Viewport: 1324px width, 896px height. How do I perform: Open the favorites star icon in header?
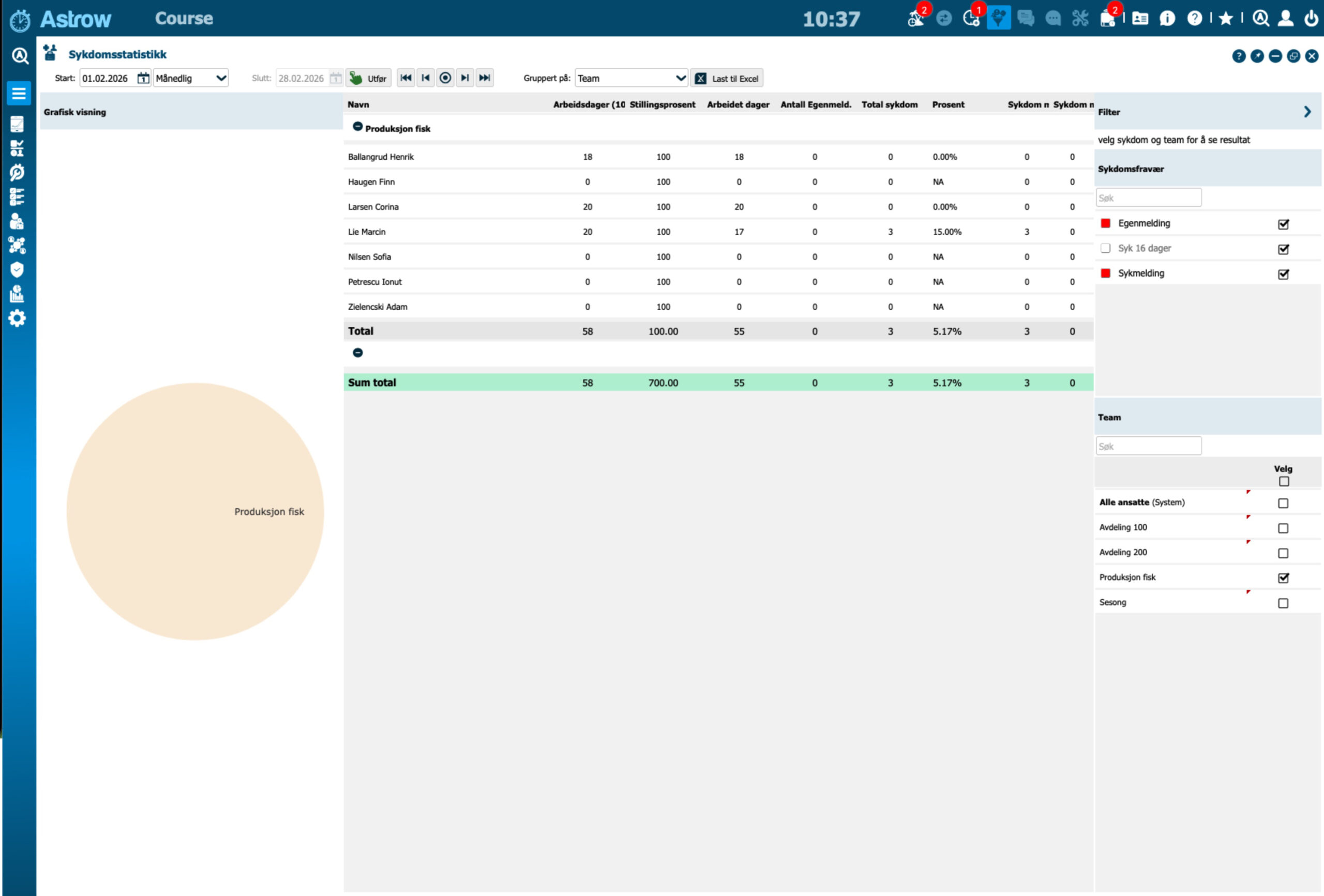click(1225, 19)
